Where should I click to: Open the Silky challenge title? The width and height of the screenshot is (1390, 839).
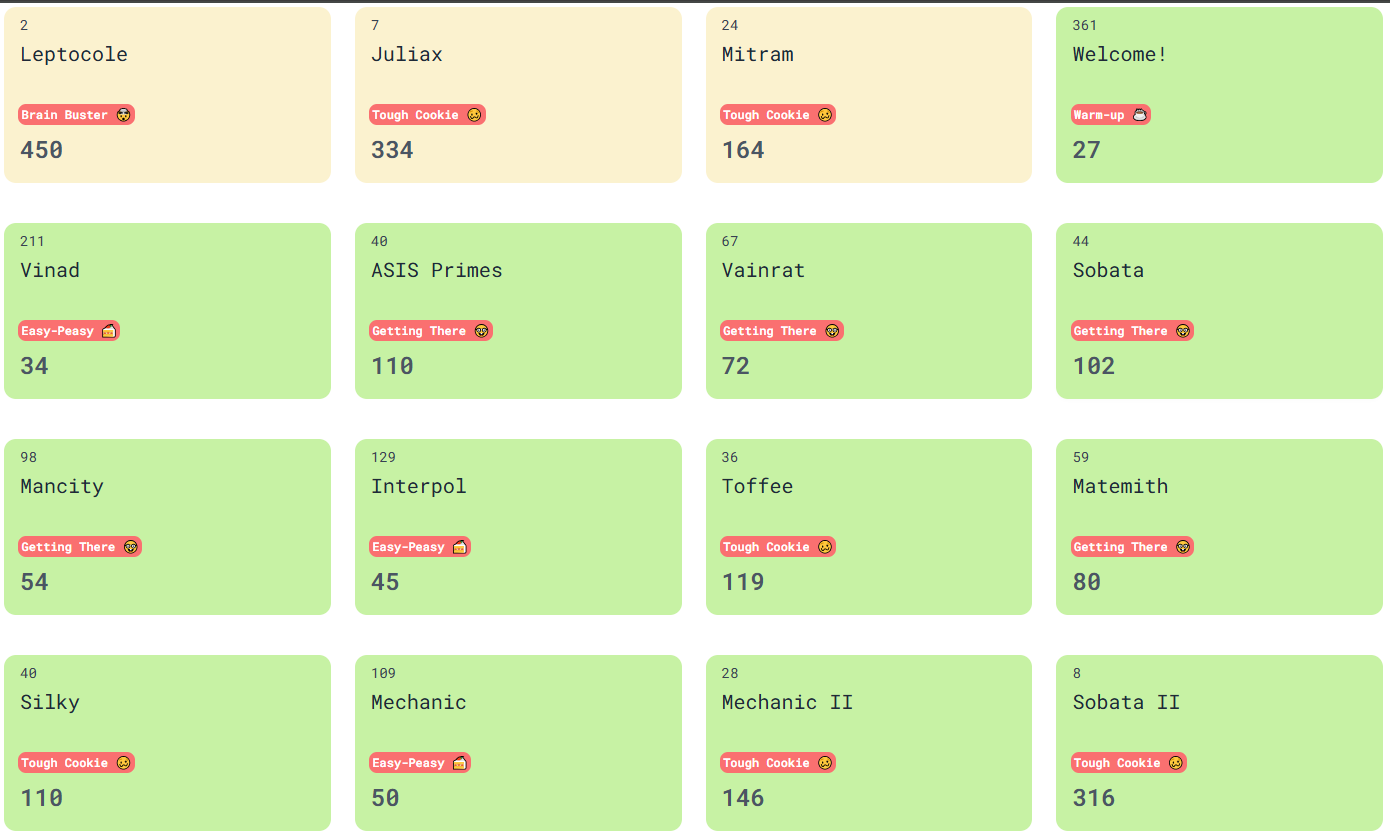point(50,702)
